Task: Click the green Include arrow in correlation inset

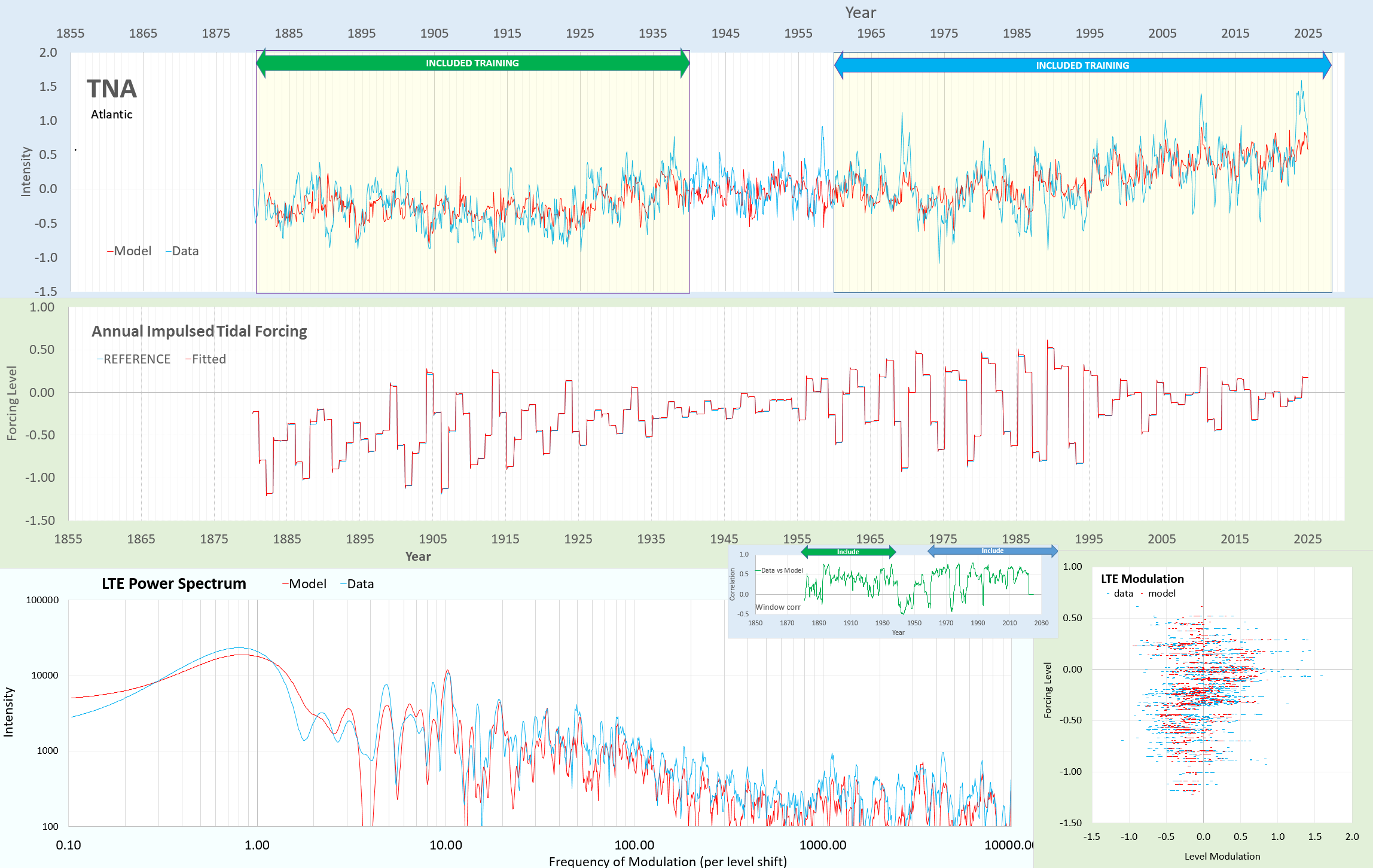Action: (848, 552)
